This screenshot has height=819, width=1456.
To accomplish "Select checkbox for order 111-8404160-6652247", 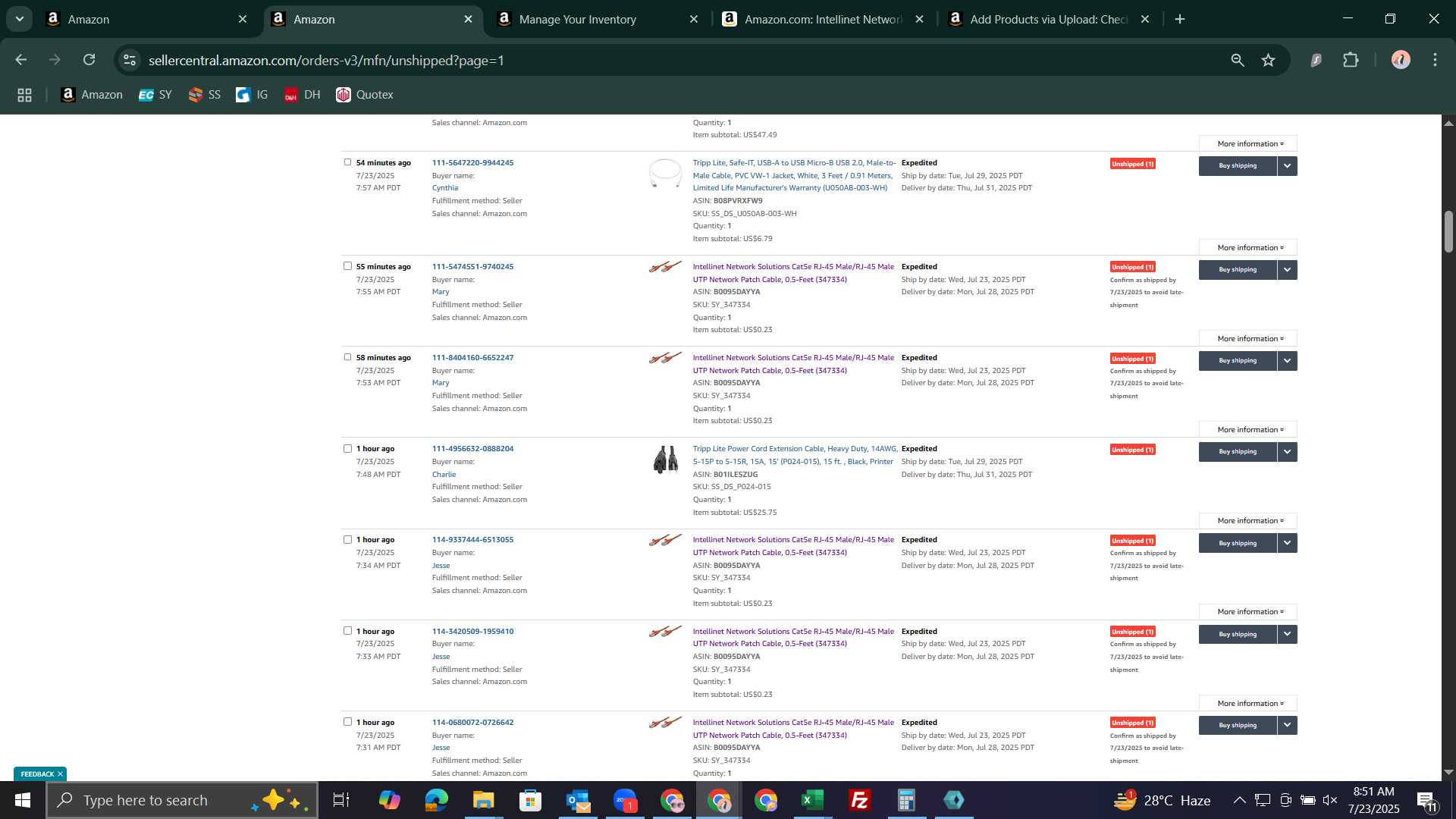I will click(347, 357).
